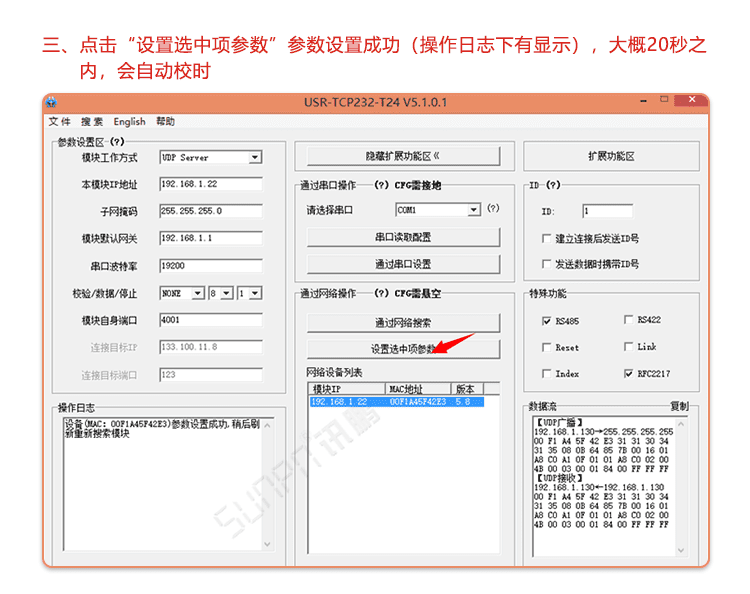Click the help (?) beside 参数设置区

coord(117,142)
